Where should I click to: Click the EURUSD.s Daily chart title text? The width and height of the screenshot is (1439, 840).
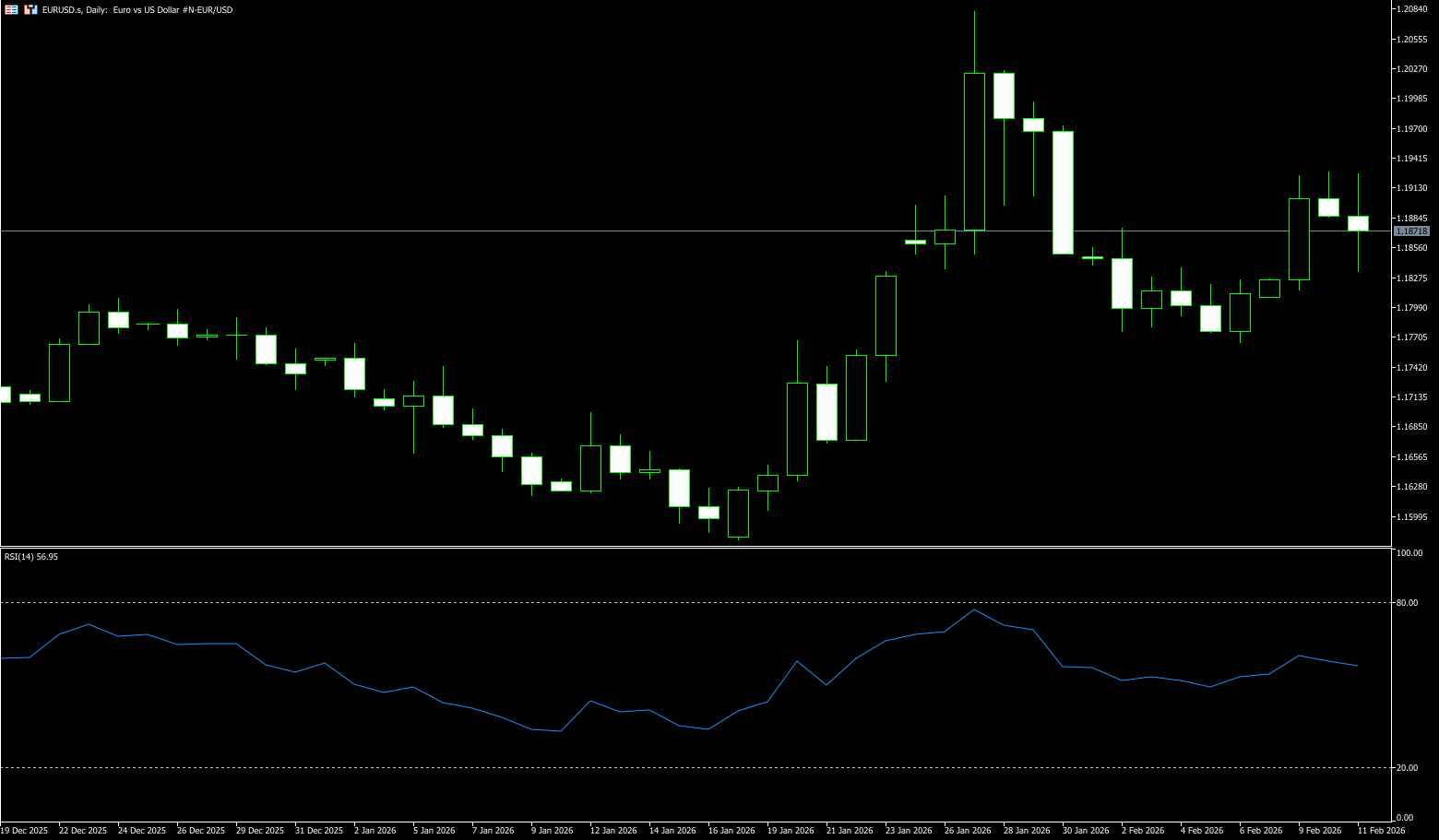point(137,10)
